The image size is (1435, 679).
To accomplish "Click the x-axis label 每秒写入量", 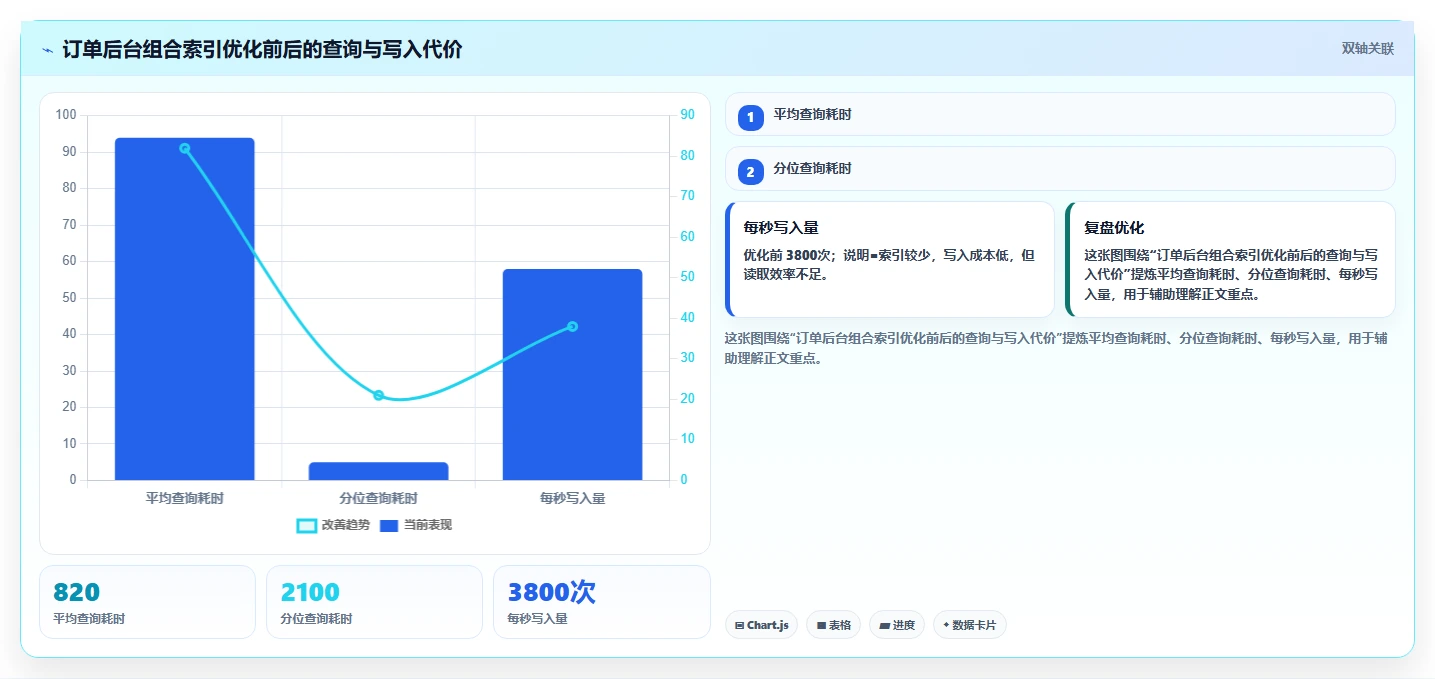I will click(572, 498).
